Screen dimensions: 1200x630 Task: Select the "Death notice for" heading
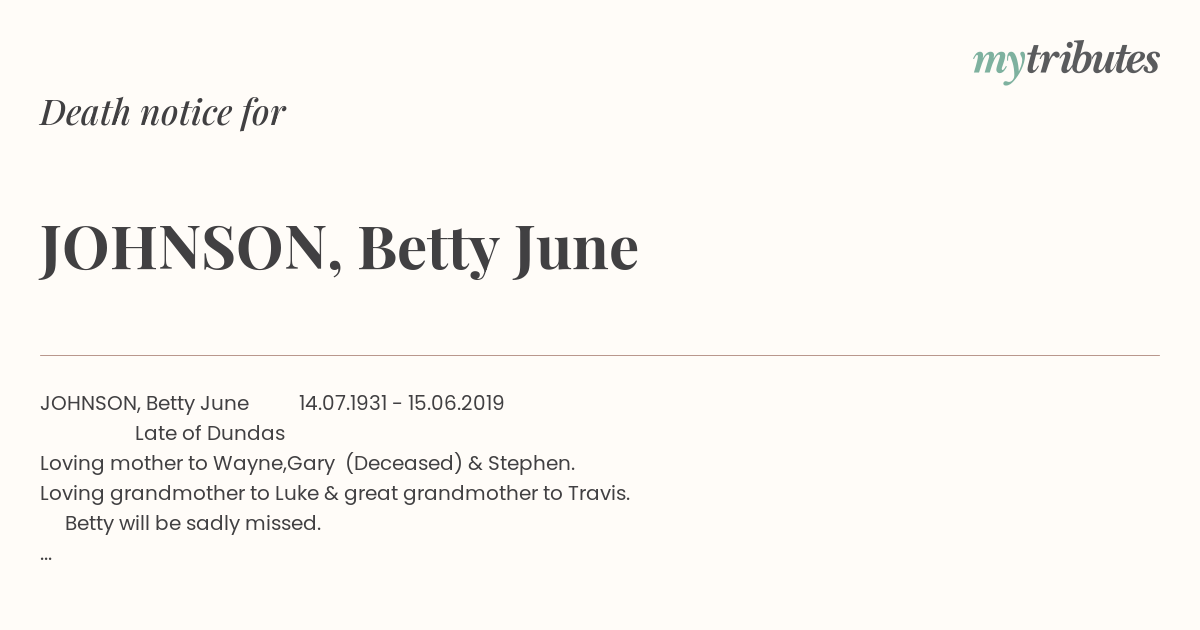163,113
